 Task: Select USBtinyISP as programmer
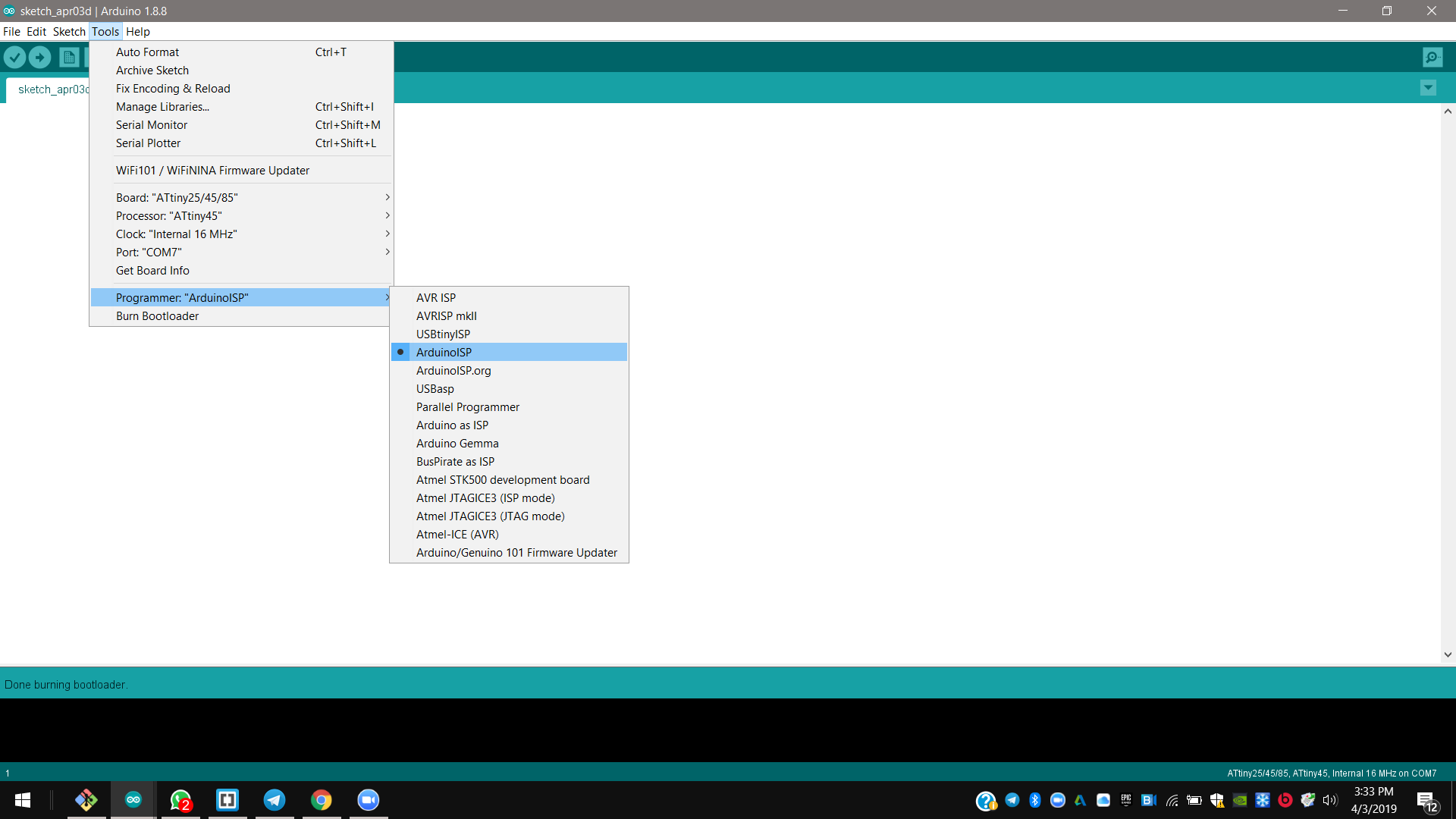point(443,334)
